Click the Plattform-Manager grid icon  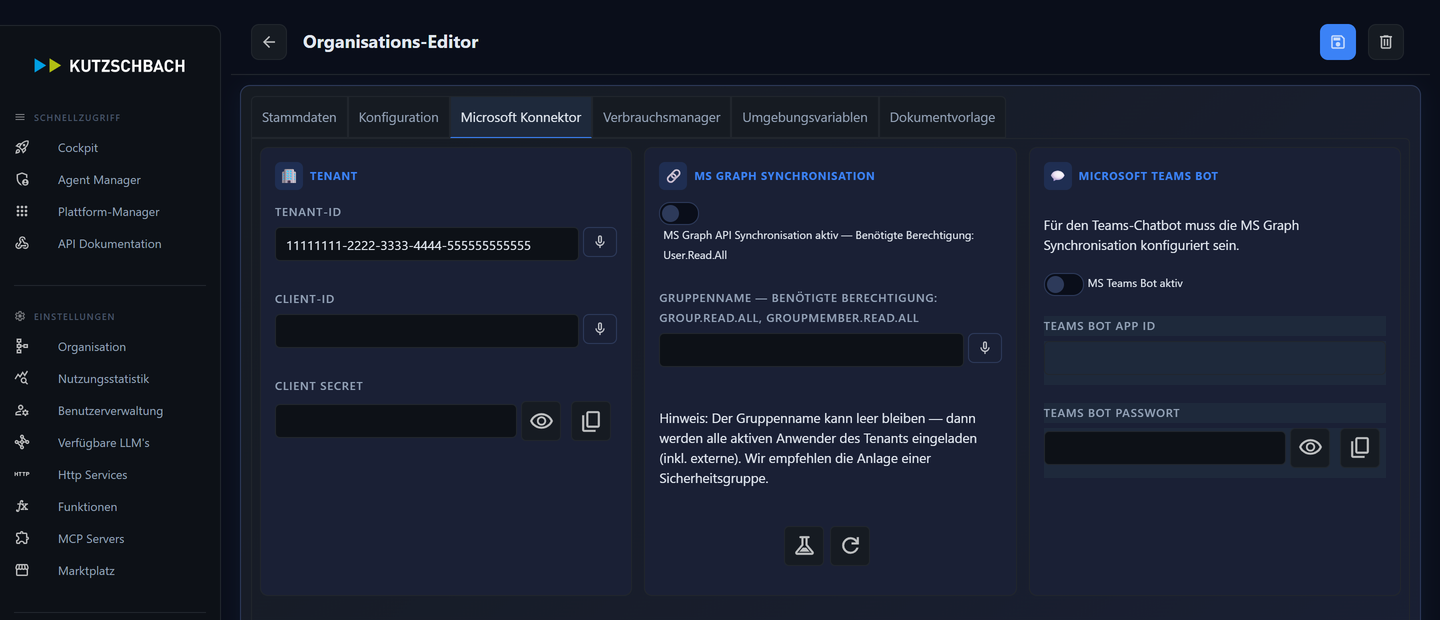pos(22,212)
